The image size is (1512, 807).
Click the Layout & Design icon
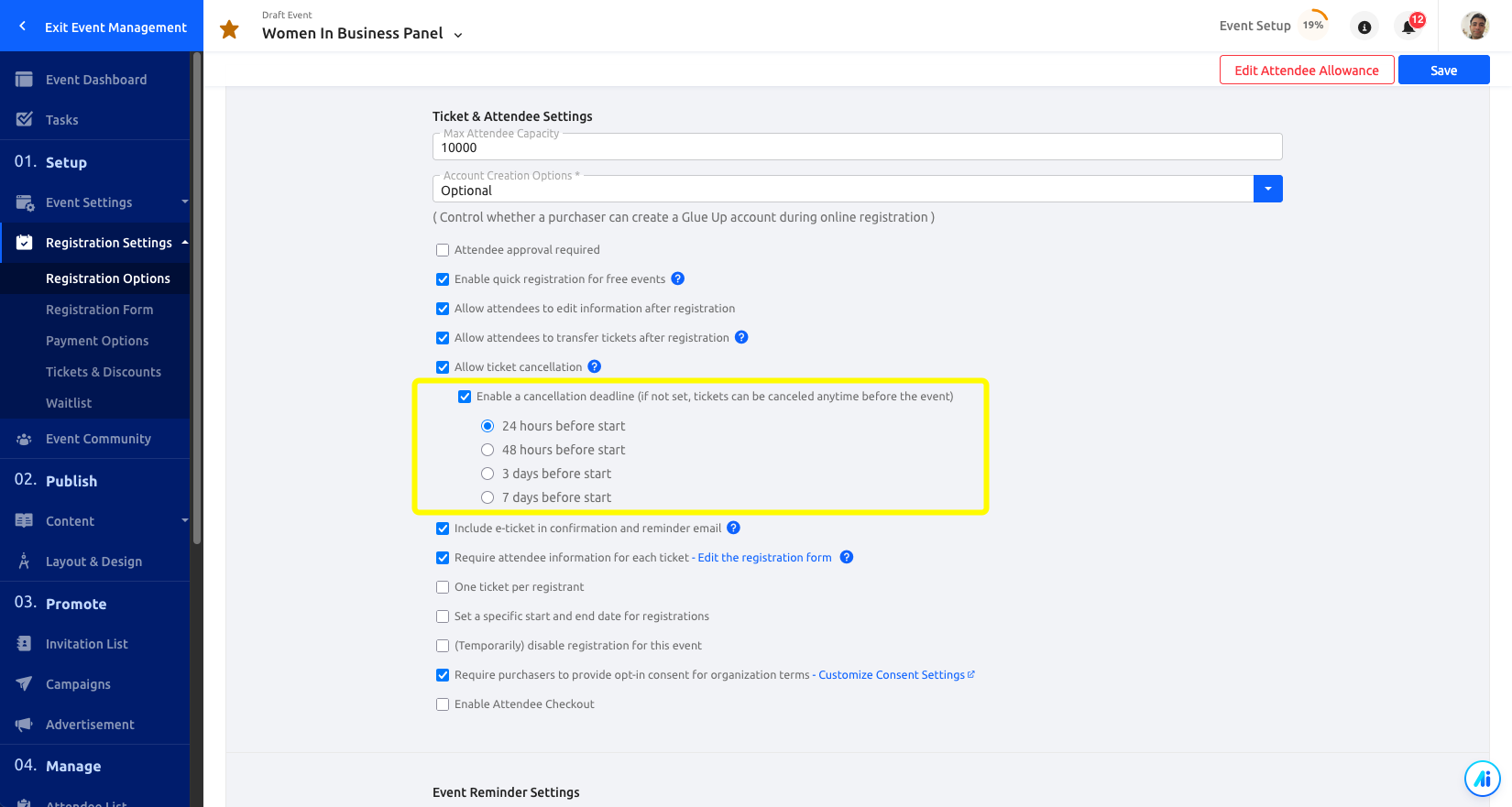click(x=25, y=562)
